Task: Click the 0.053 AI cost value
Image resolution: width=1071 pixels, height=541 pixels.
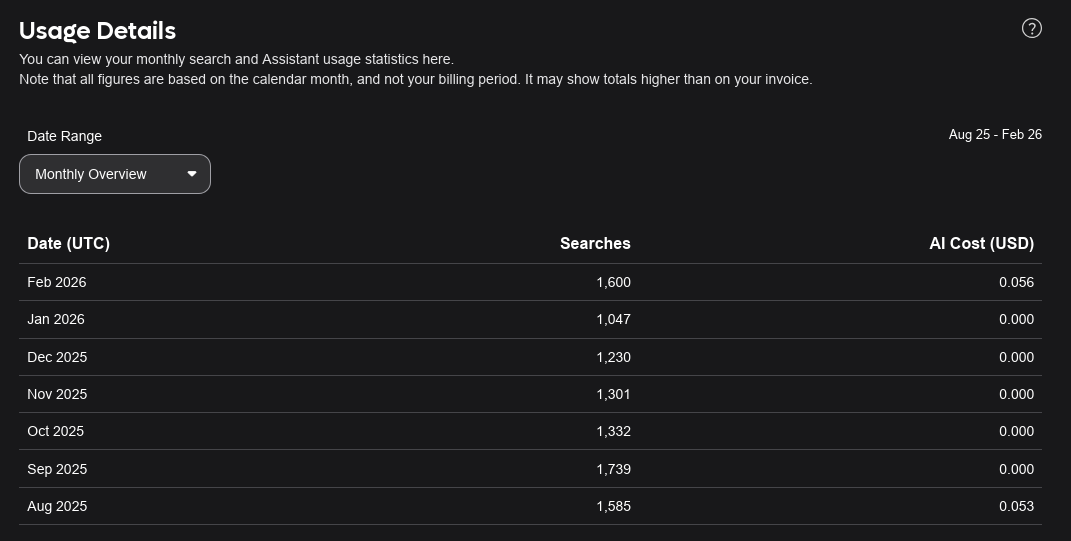Action: [x=1016, y=506]
